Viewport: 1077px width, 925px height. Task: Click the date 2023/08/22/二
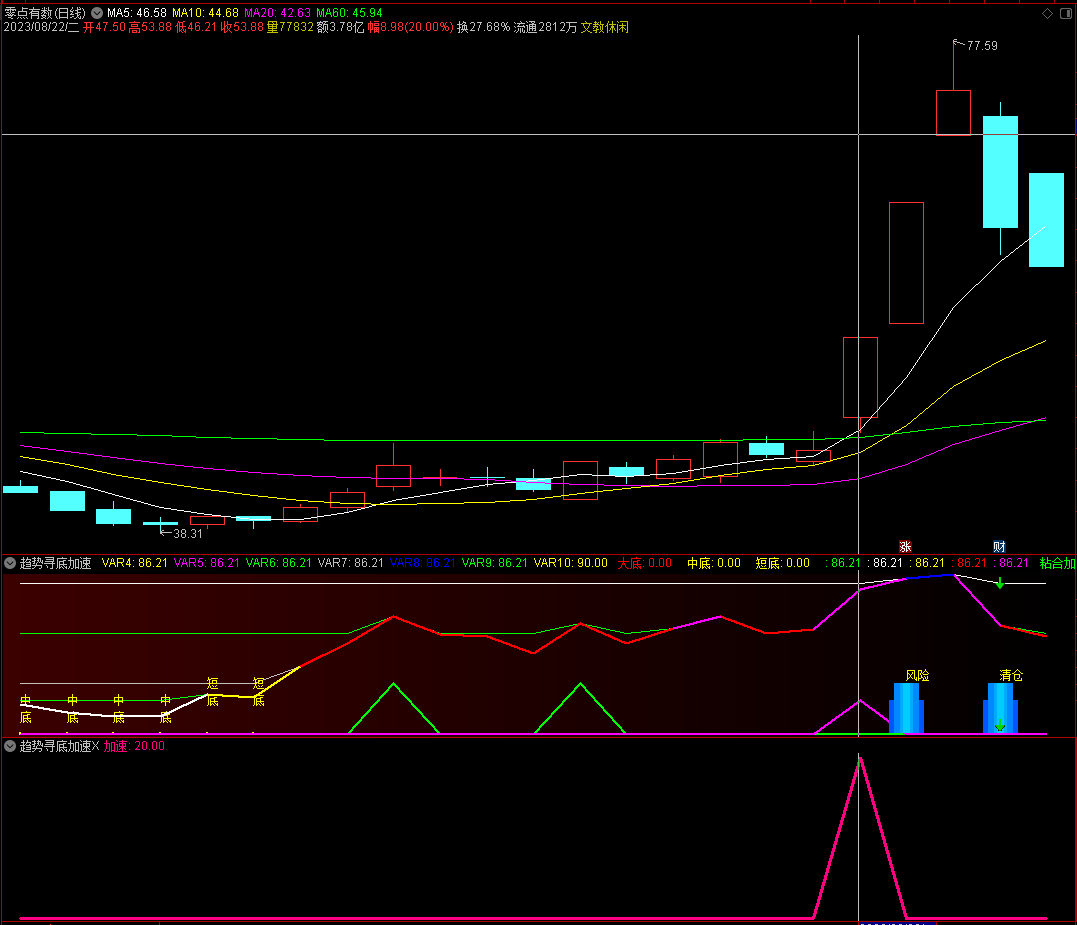pos(41,27)
